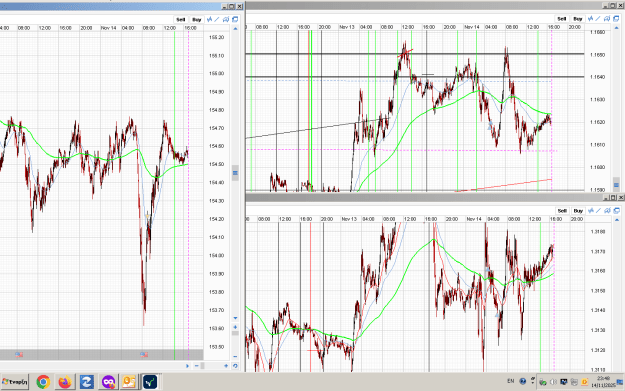Click the volume icon in system tray
625x391 pixels.
553,382
